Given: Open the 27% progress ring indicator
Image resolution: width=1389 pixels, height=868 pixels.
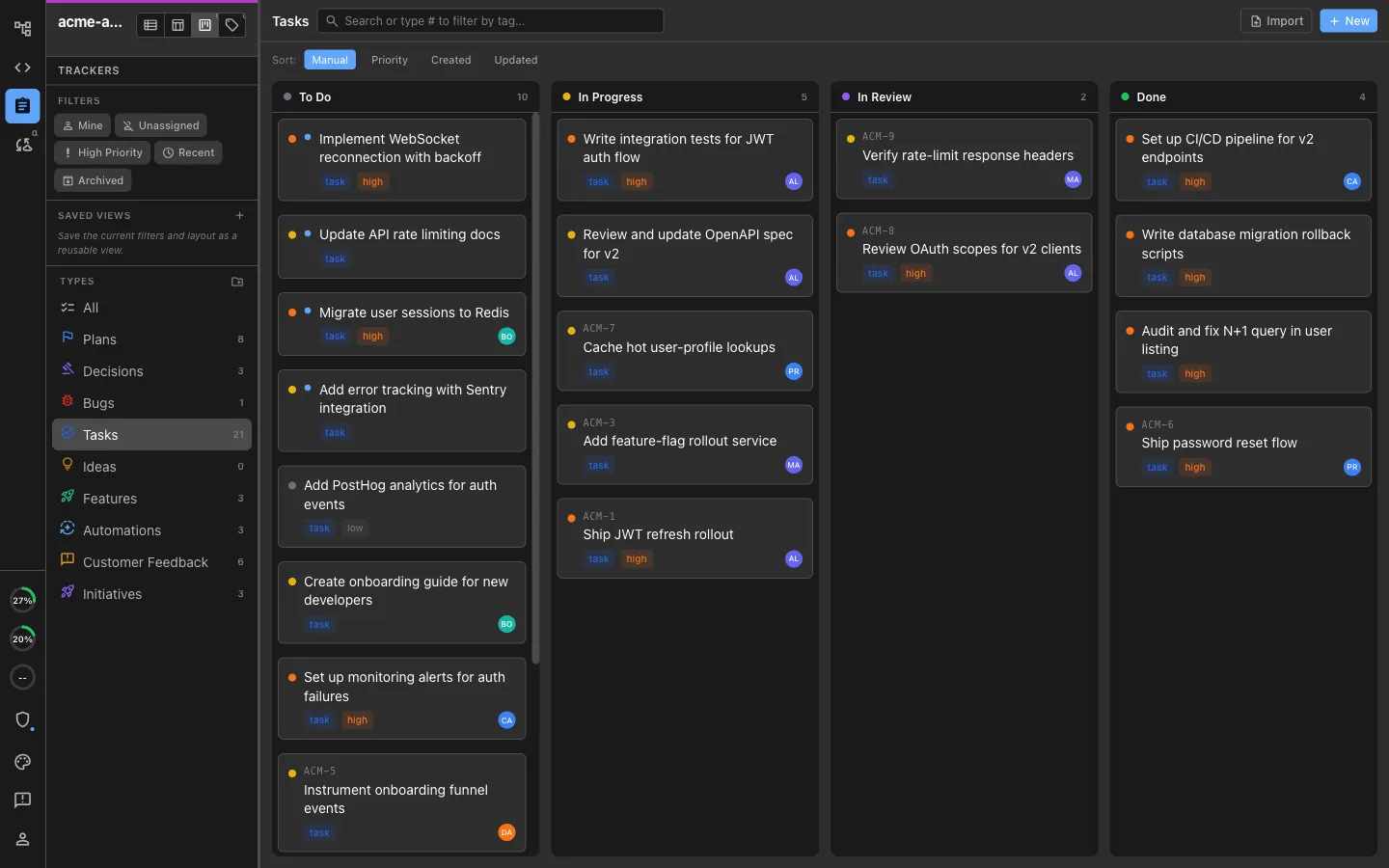Looking at the screenshot, I should click(x=22, y=600).
